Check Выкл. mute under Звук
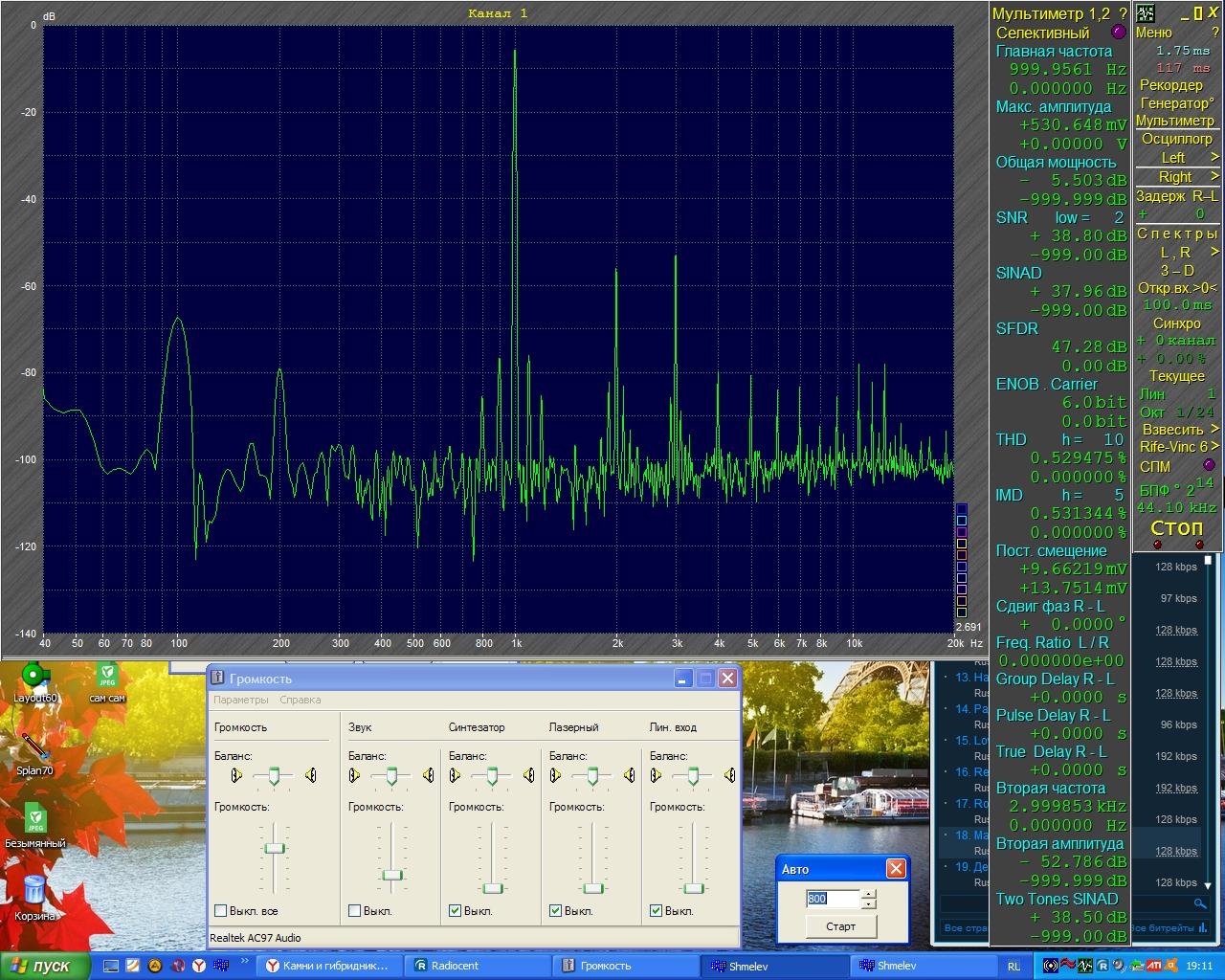1225x980 pixels. pos(354,911)
